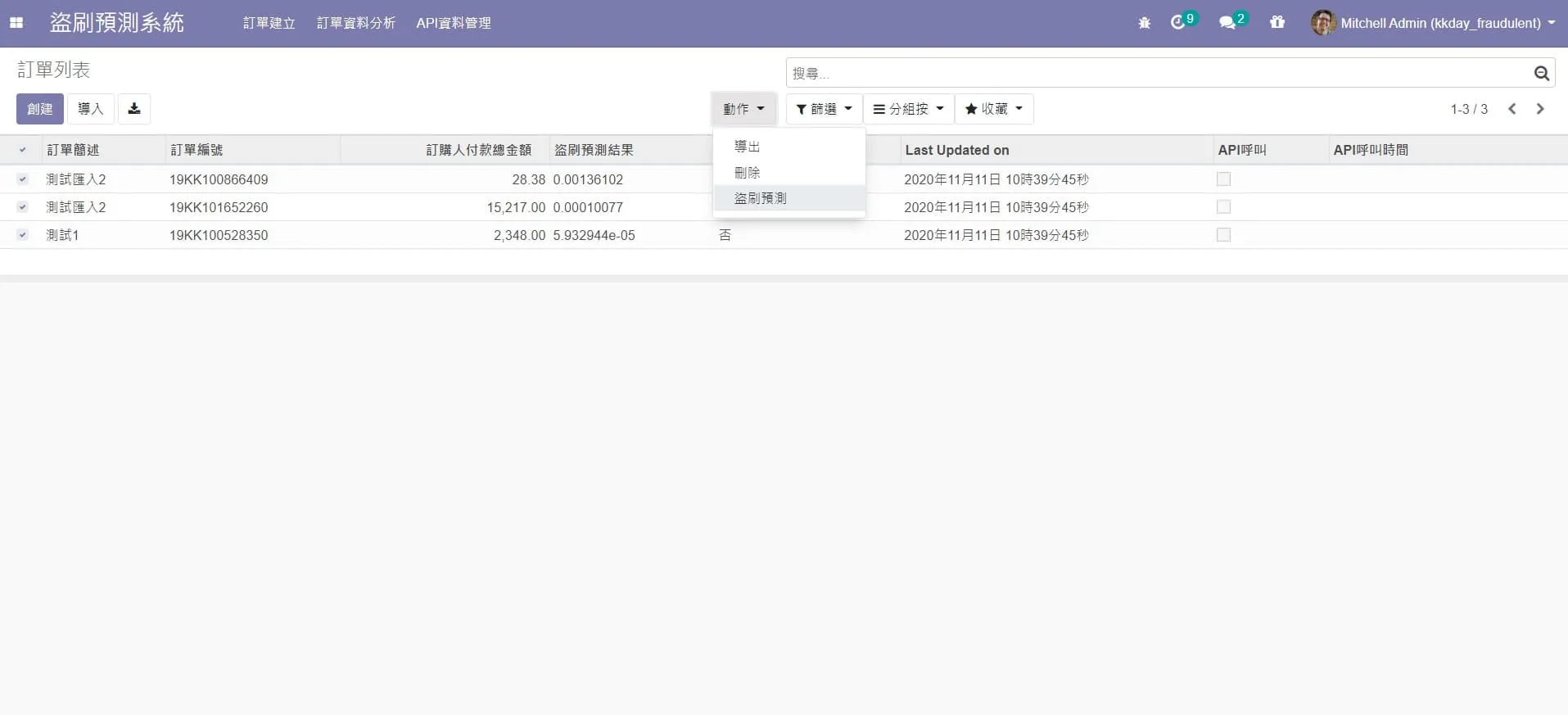Open the 篩選 filters dropdown
This screenshot has width=1568, height=715.
point(824,109)
